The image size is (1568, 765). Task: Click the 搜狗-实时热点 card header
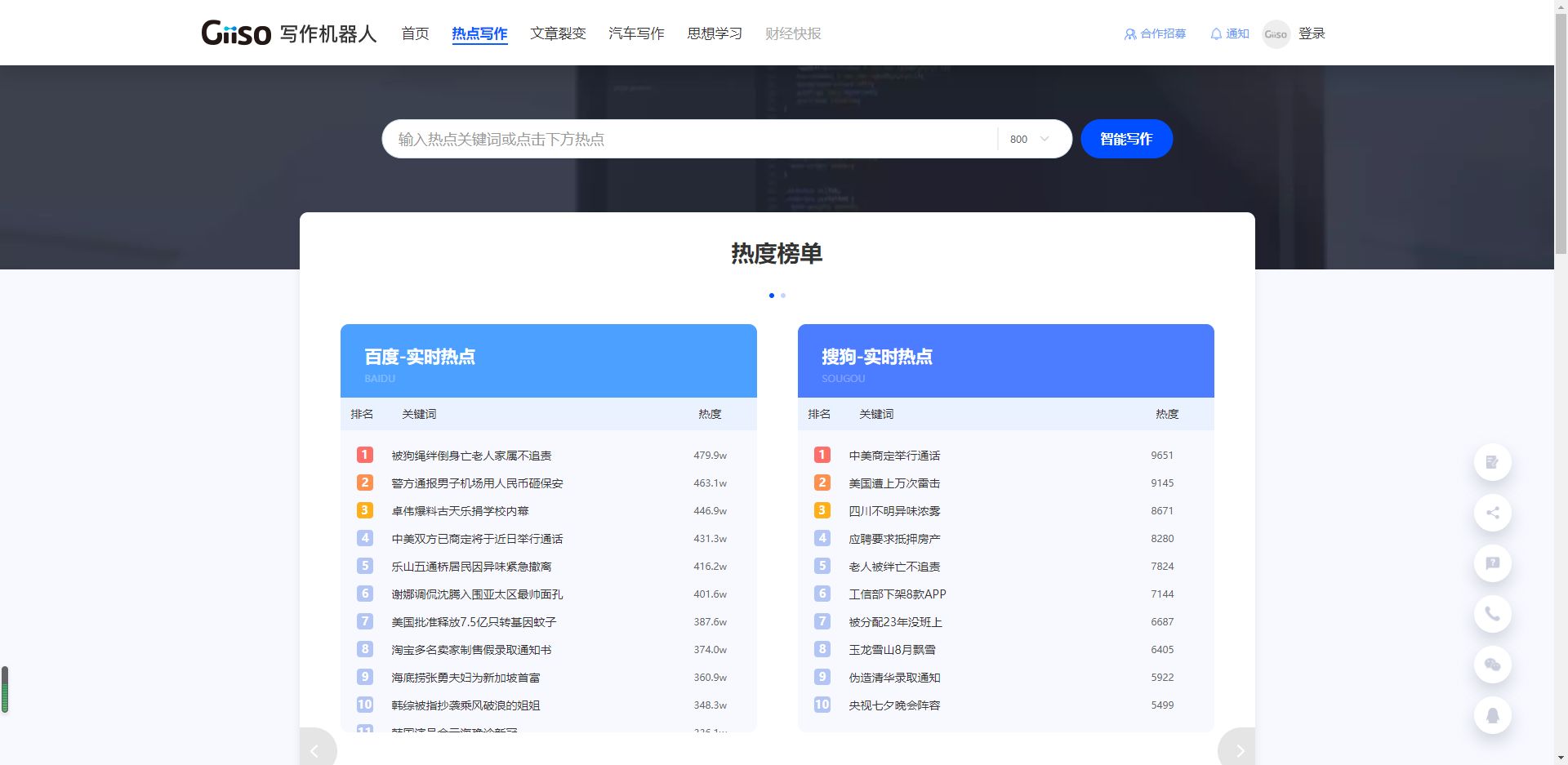tap(1006, 361)
